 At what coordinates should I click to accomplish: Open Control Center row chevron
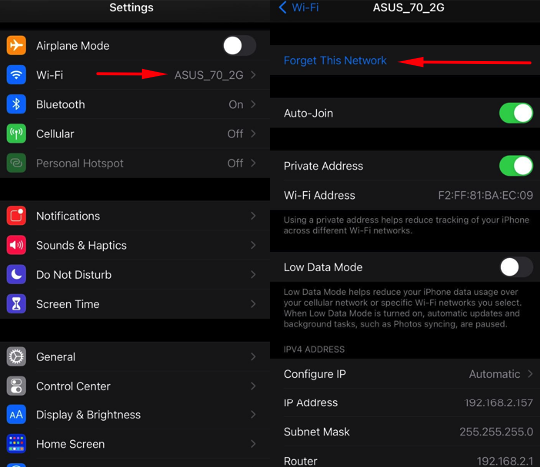pos(253,386)
